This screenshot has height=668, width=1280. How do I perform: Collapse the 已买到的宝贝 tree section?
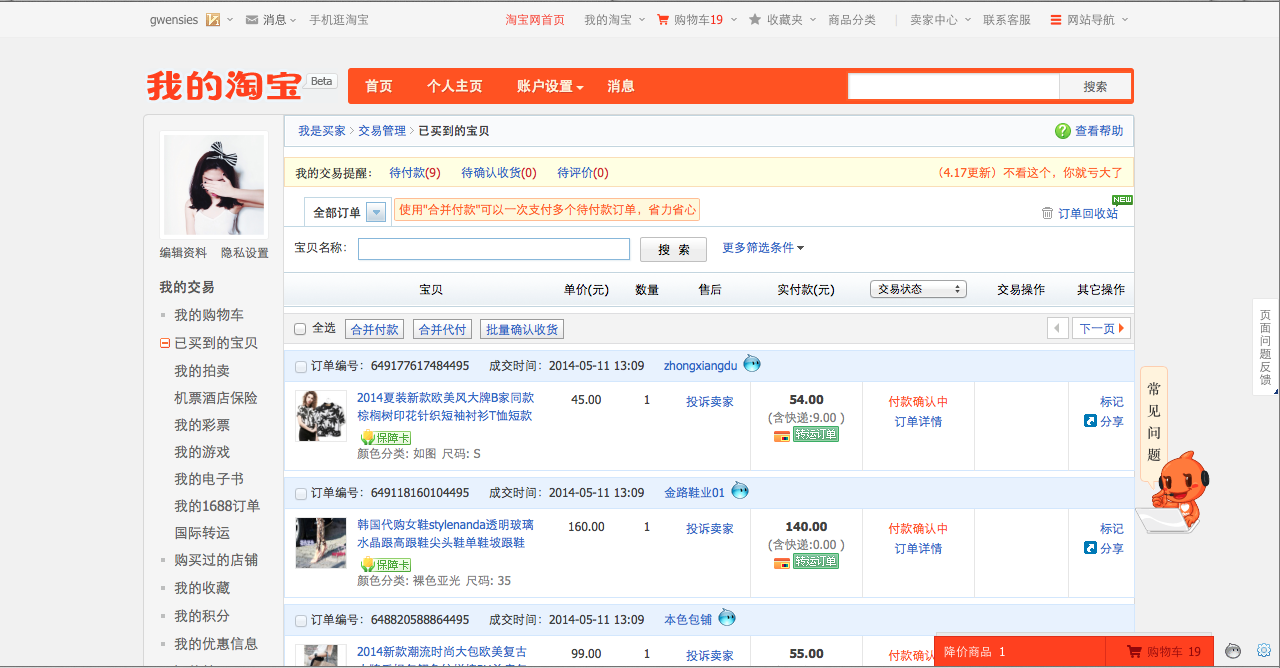click(165, 343)
